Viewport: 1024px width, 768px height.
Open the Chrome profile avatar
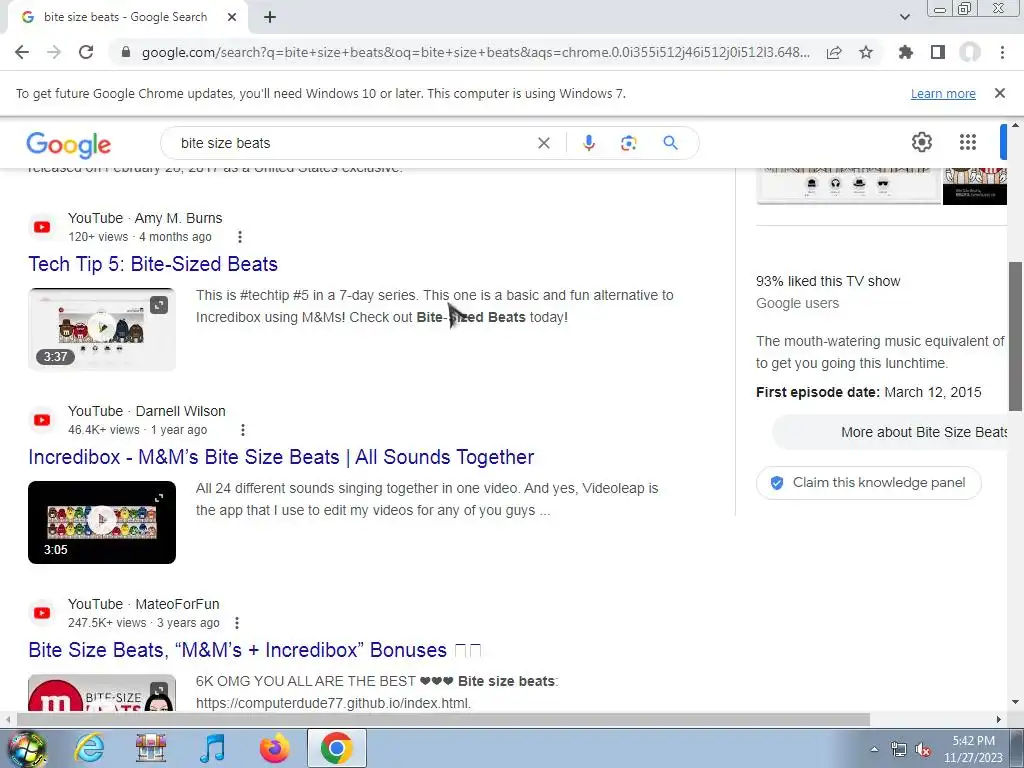coord(970,52)
